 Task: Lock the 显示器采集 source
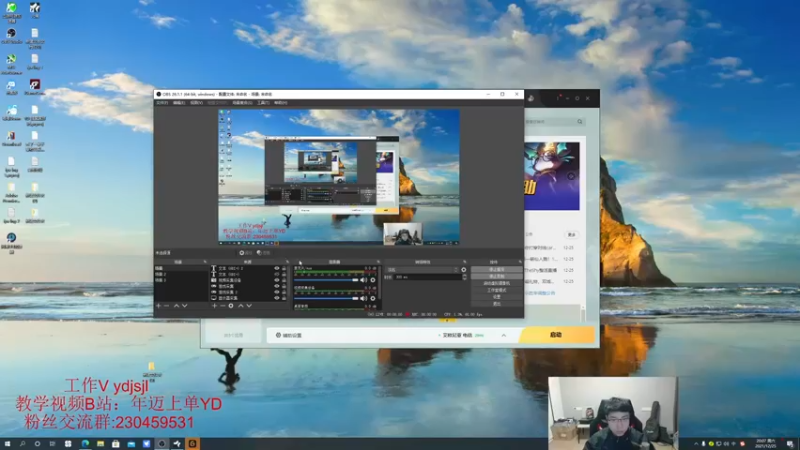coord(284,298)
